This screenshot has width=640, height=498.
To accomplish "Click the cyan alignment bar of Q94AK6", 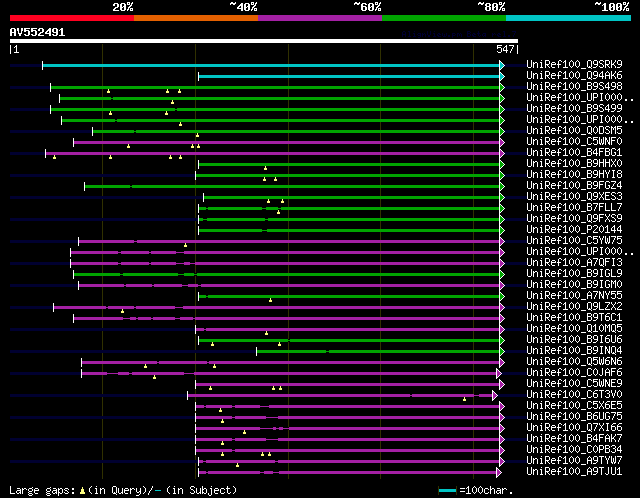I will (x=349, y=76).
